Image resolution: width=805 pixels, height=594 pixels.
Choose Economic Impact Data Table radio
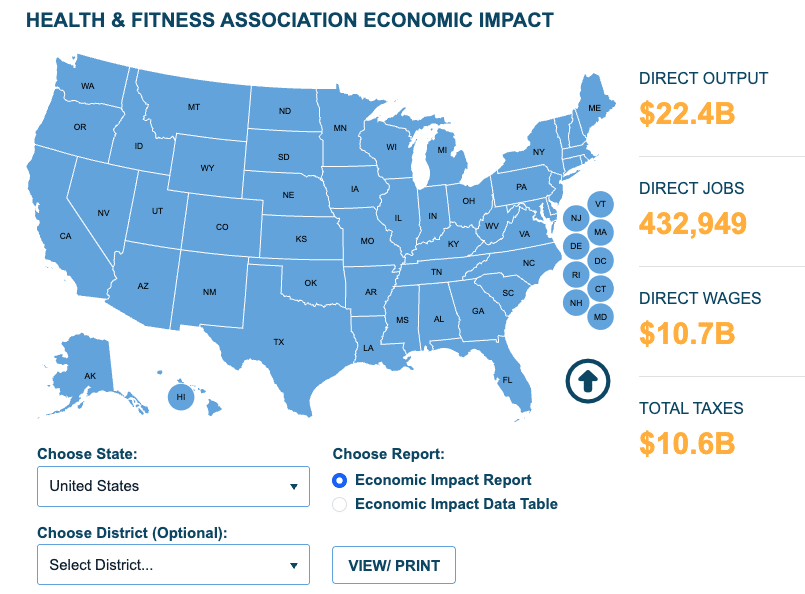pyautogui.click(x=340, y=504)
